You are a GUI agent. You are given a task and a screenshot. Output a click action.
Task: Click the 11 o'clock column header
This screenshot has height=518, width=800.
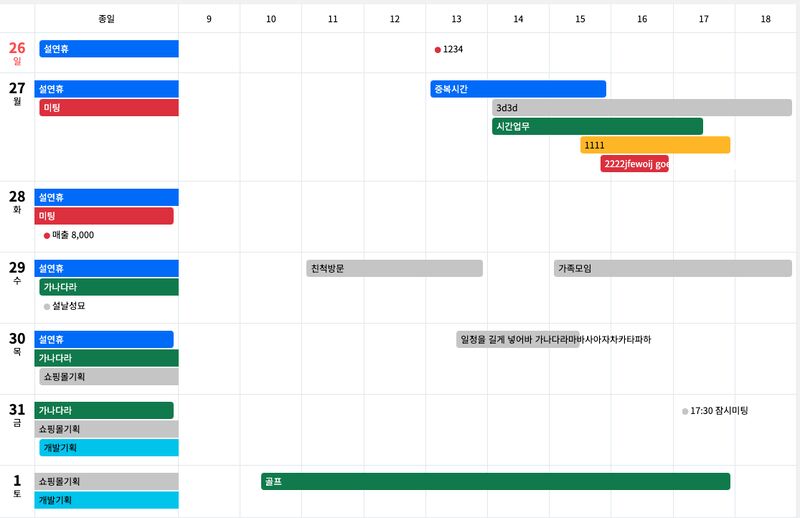click(333, 19)
